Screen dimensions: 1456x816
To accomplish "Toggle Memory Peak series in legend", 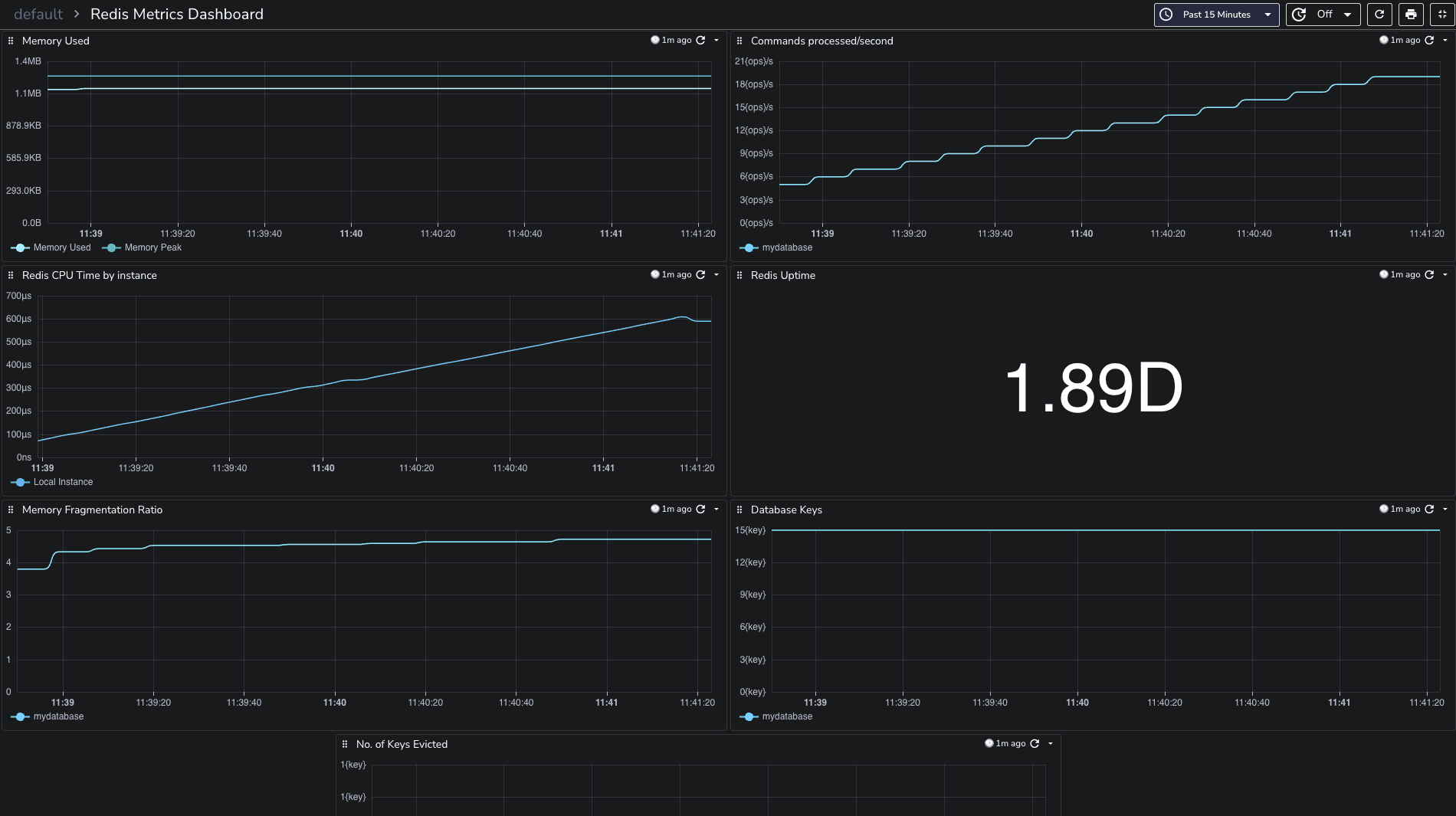I will click(x=152, y=248).
